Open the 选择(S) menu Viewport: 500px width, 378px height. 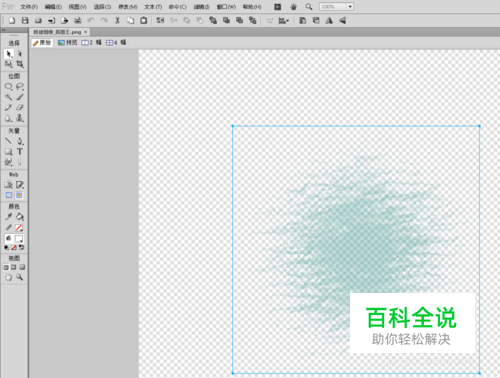102,7
